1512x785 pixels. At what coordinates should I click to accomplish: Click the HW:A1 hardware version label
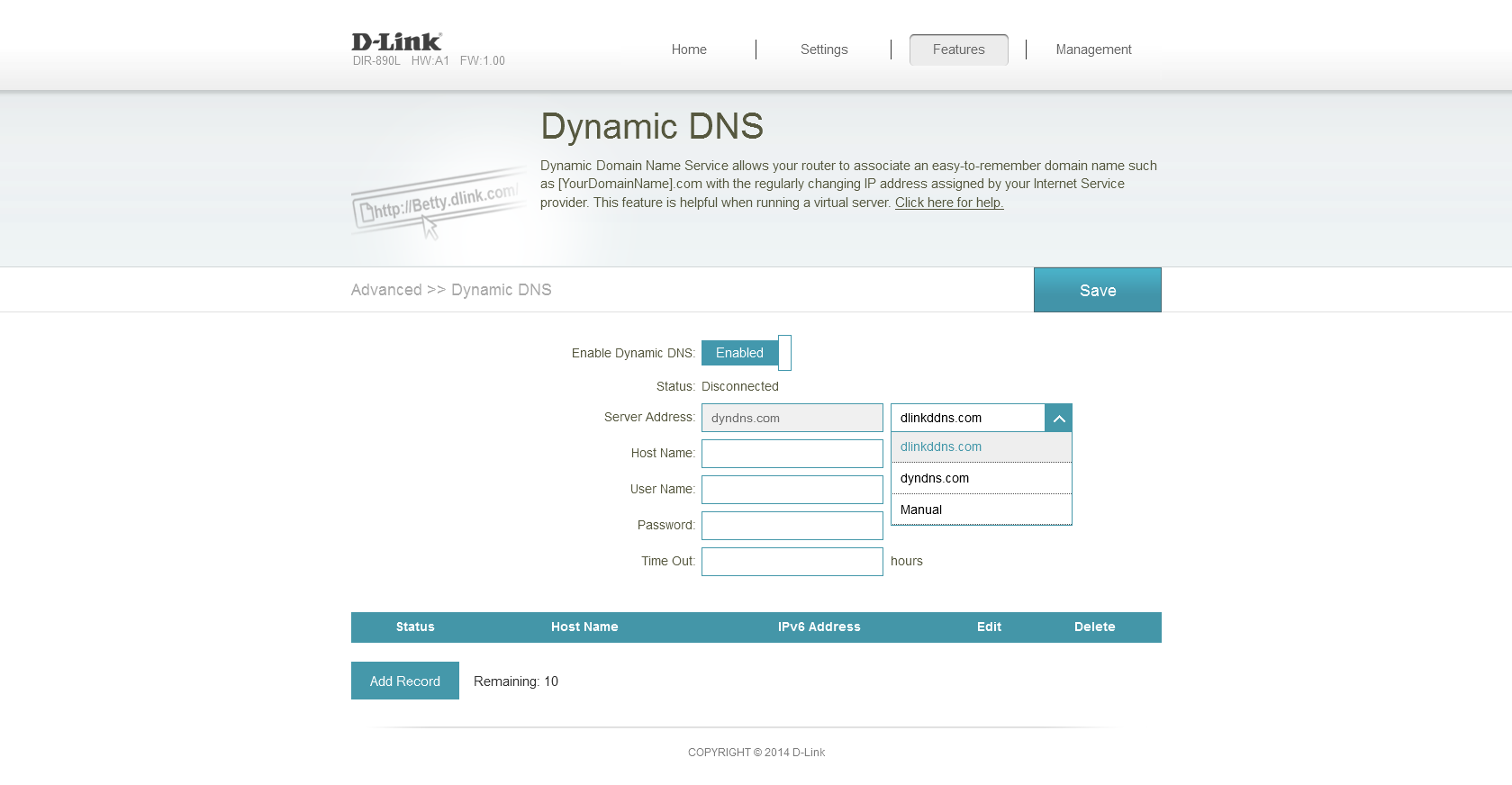(430, 61)
